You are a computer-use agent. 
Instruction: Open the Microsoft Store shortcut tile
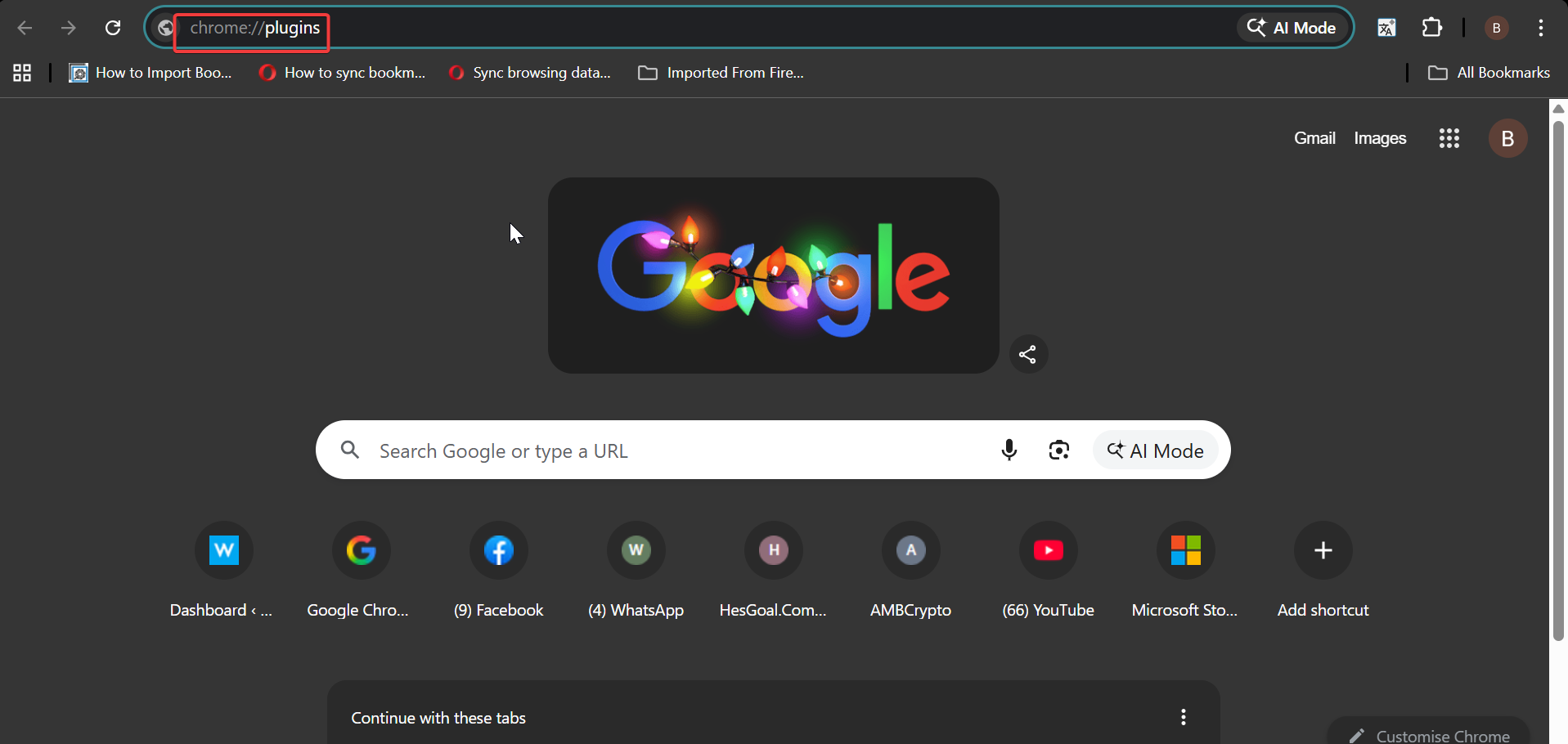click(1185, 570)
